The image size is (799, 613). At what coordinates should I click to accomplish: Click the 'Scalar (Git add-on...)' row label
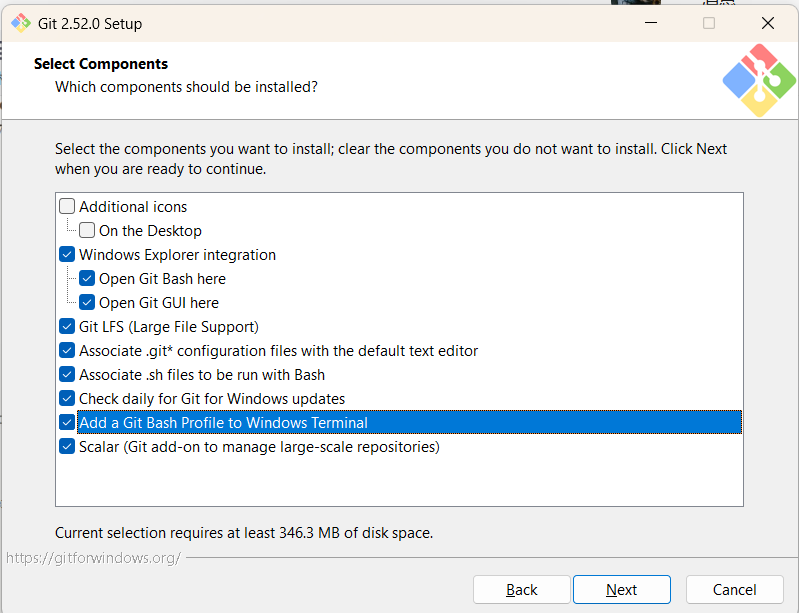pyautogui.click(x=259, y=447)
